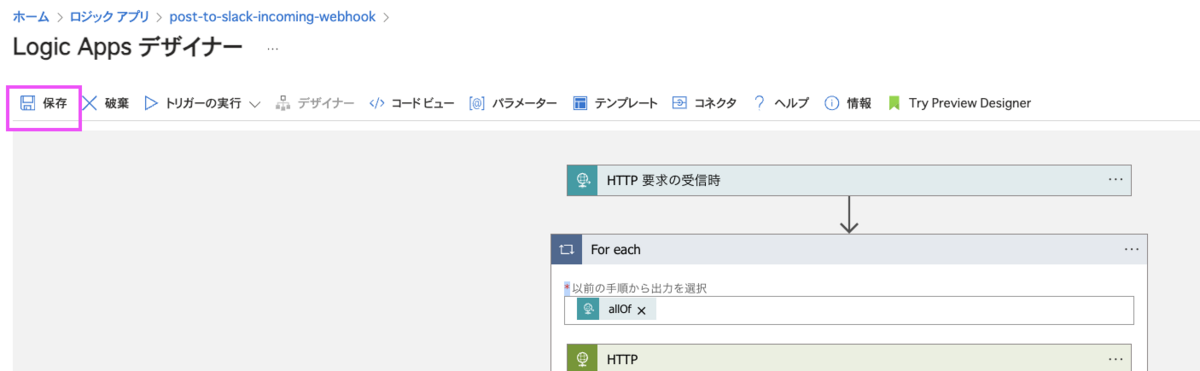
Task: Open the ellipsis beside Logic Apps デザイナー title
Action: (273, 48)
